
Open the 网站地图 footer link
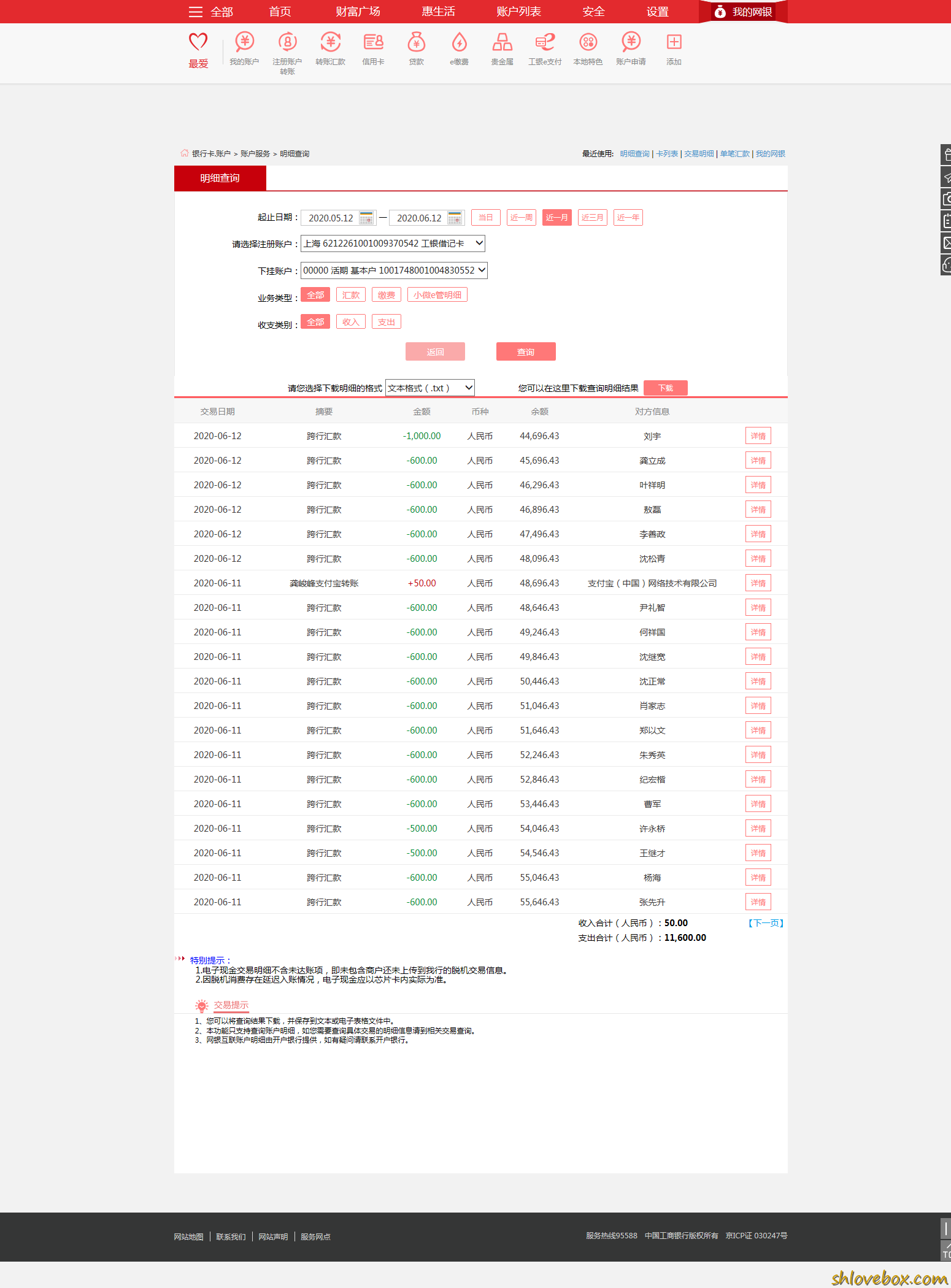tap(188, 1236)
